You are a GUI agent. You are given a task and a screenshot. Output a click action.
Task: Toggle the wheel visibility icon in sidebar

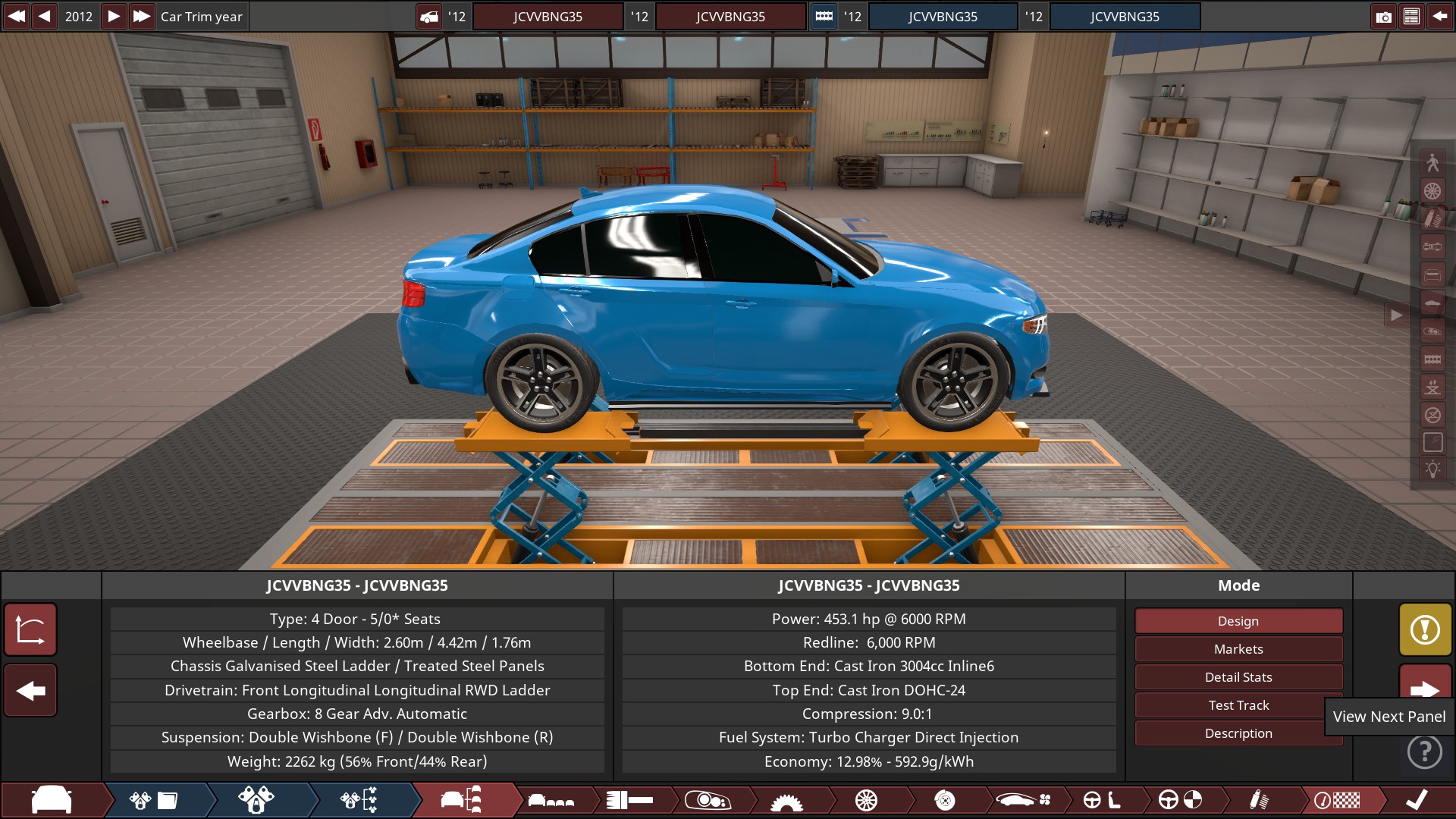[x=1432, y=190]
